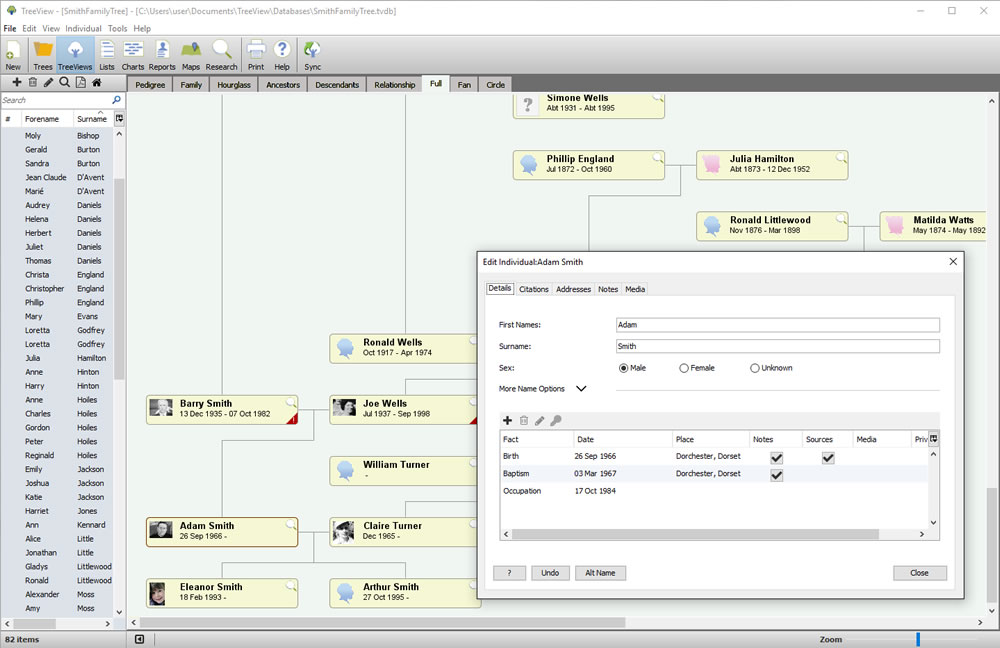Expand More Name Options chevron
The image size is (1000, 648).
click(581, 388)
